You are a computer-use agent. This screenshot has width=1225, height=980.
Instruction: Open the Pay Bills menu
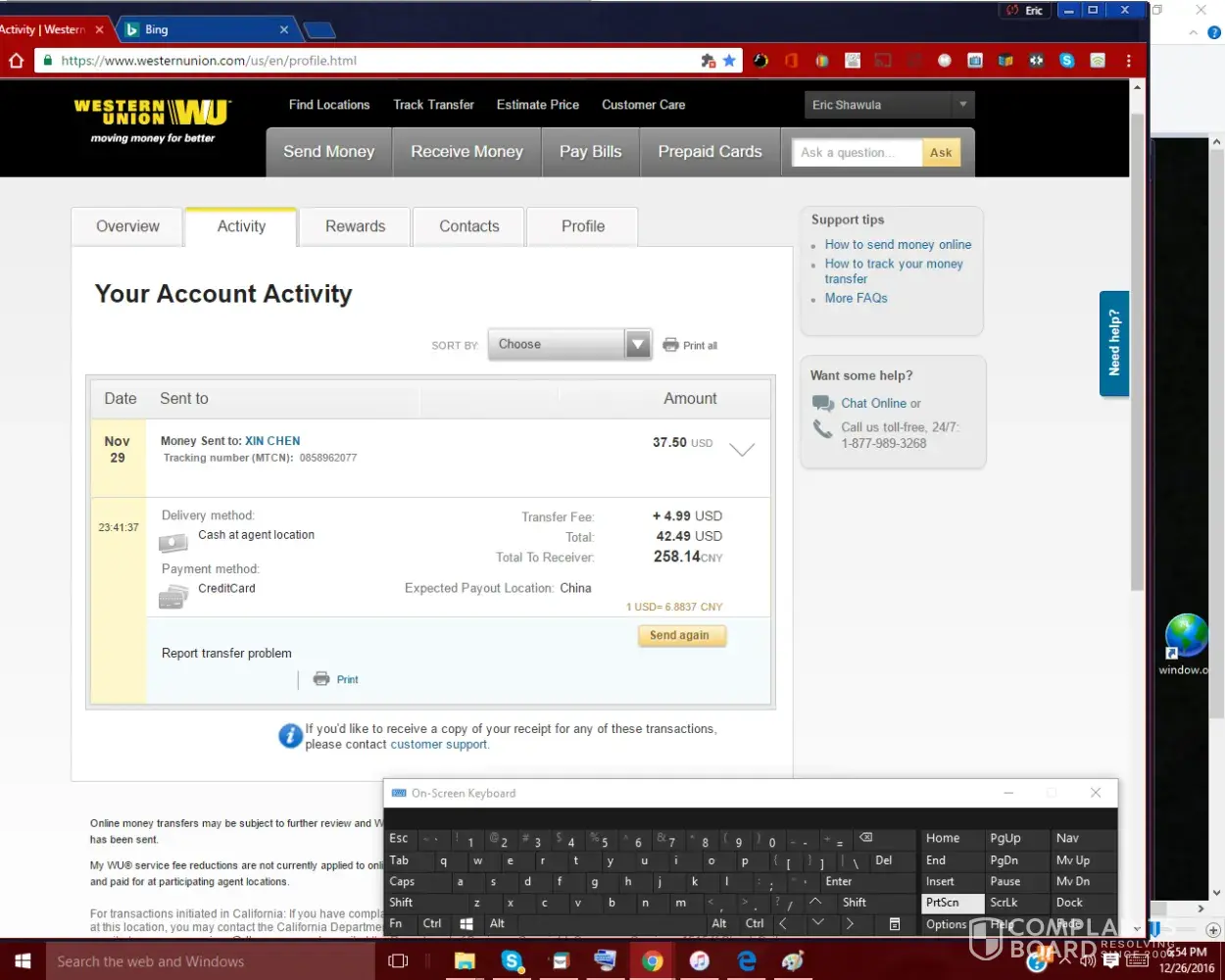[591, 152]
